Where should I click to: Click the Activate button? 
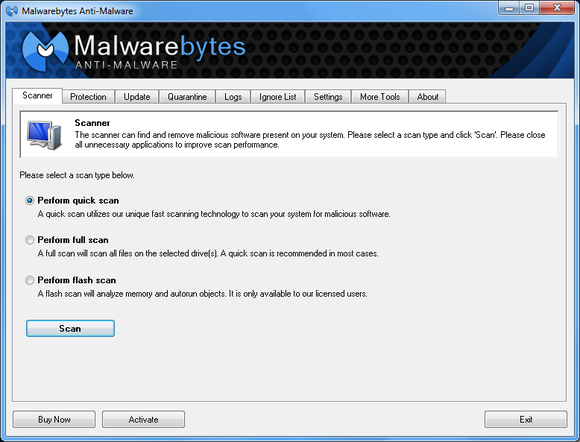point(144,419)
